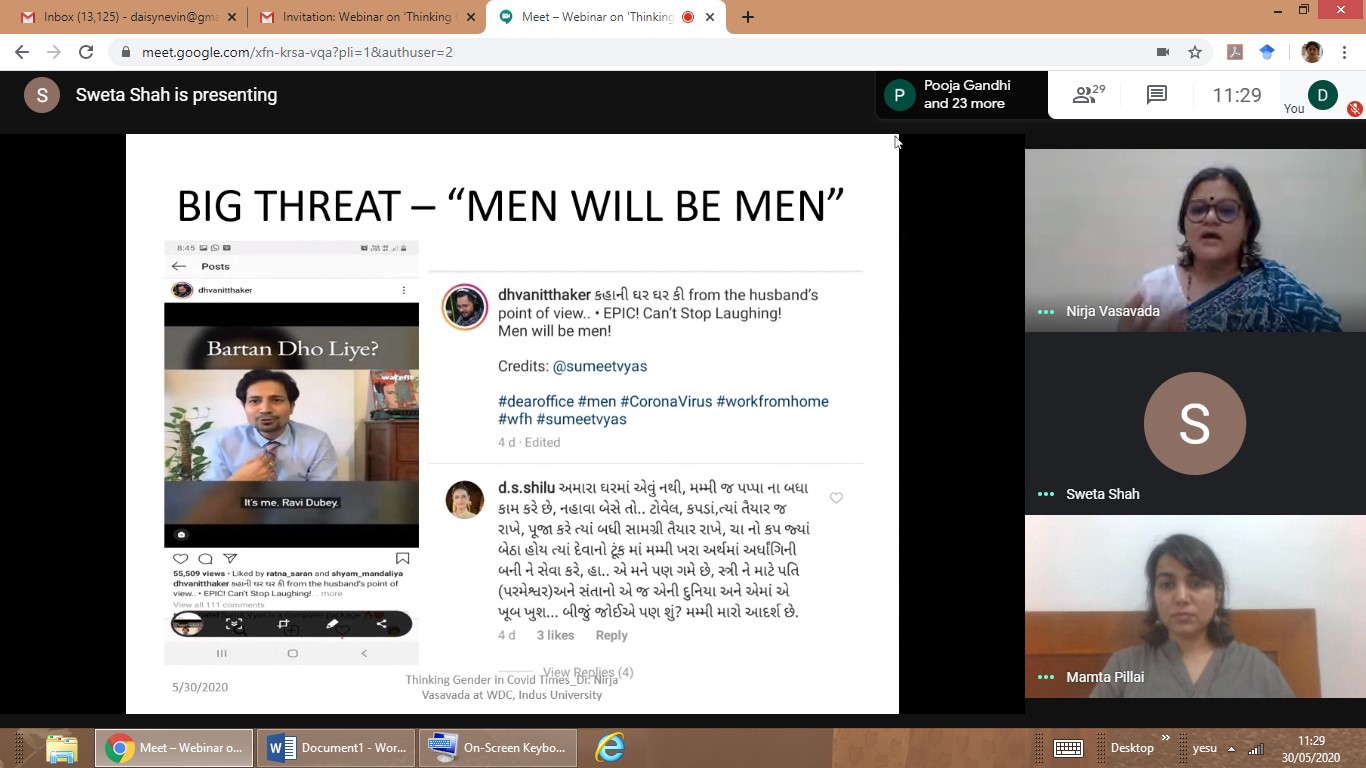Bookmark this page with the star icon
Screen dimensions: 1366x768
[x=1194, y=52]
